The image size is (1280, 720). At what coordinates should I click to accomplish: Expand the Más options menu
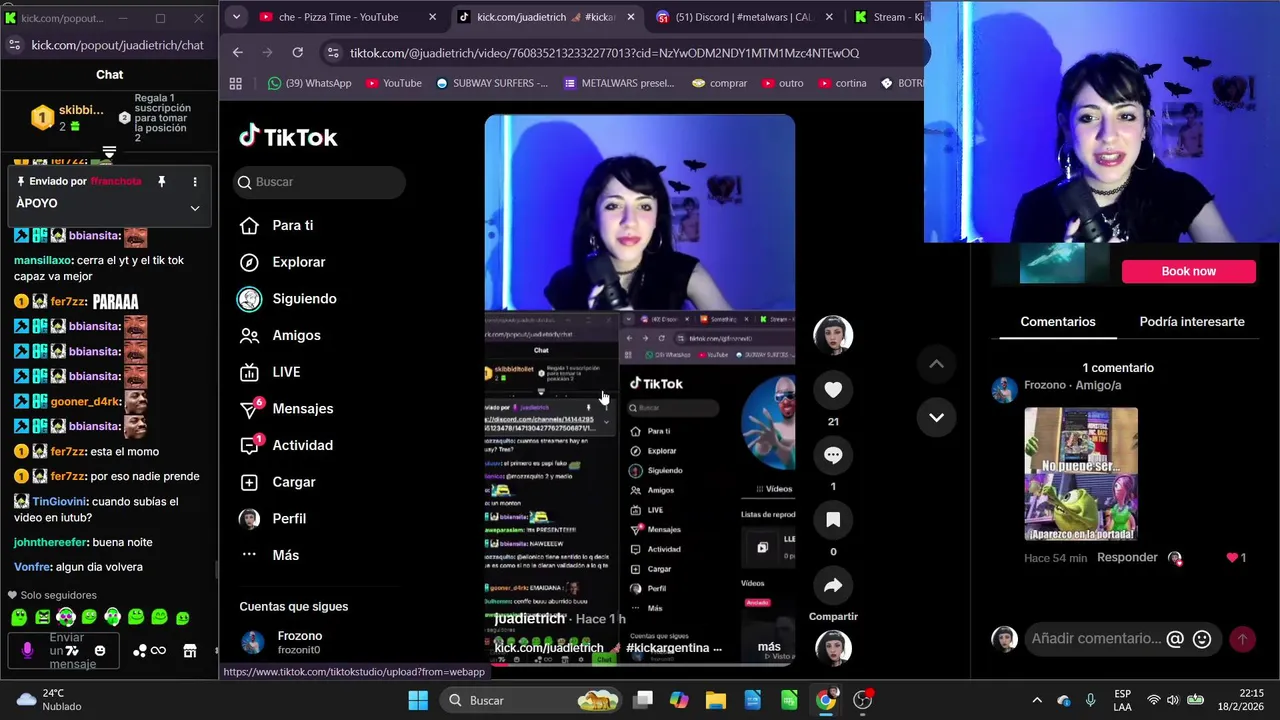click(x=270, y=555)
